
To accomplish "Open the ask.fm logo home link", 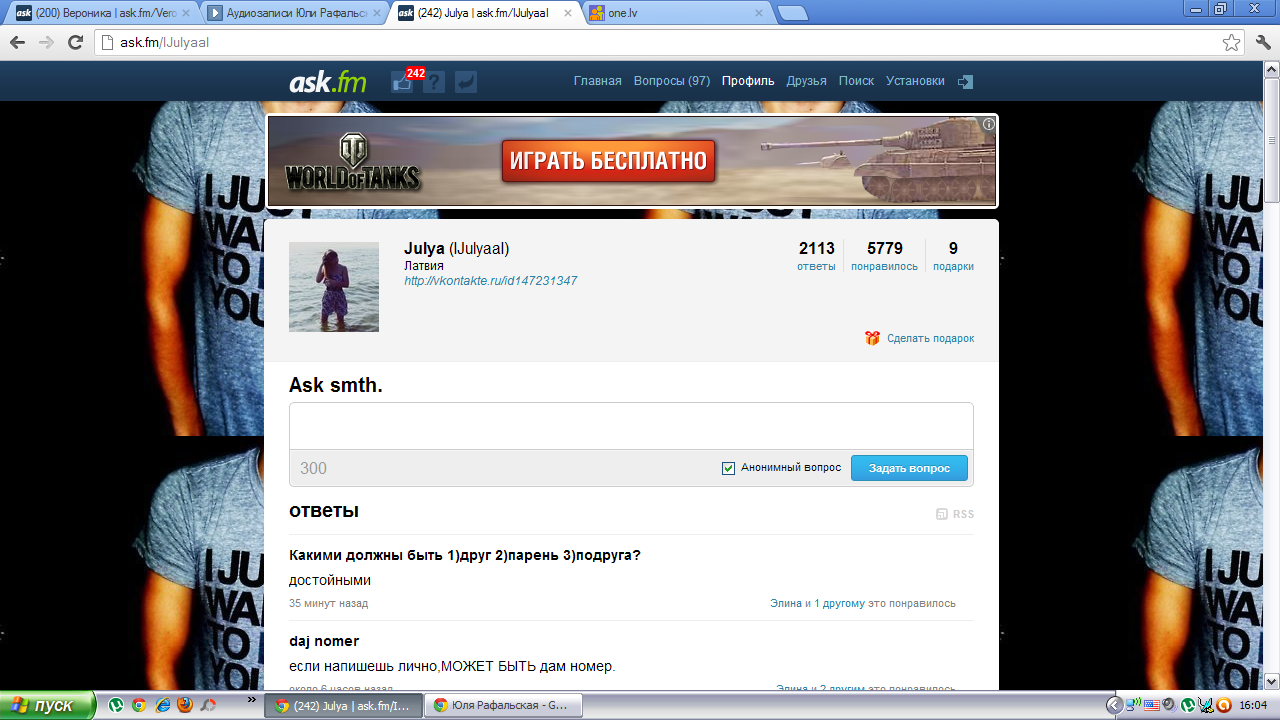I will [328, 82].
